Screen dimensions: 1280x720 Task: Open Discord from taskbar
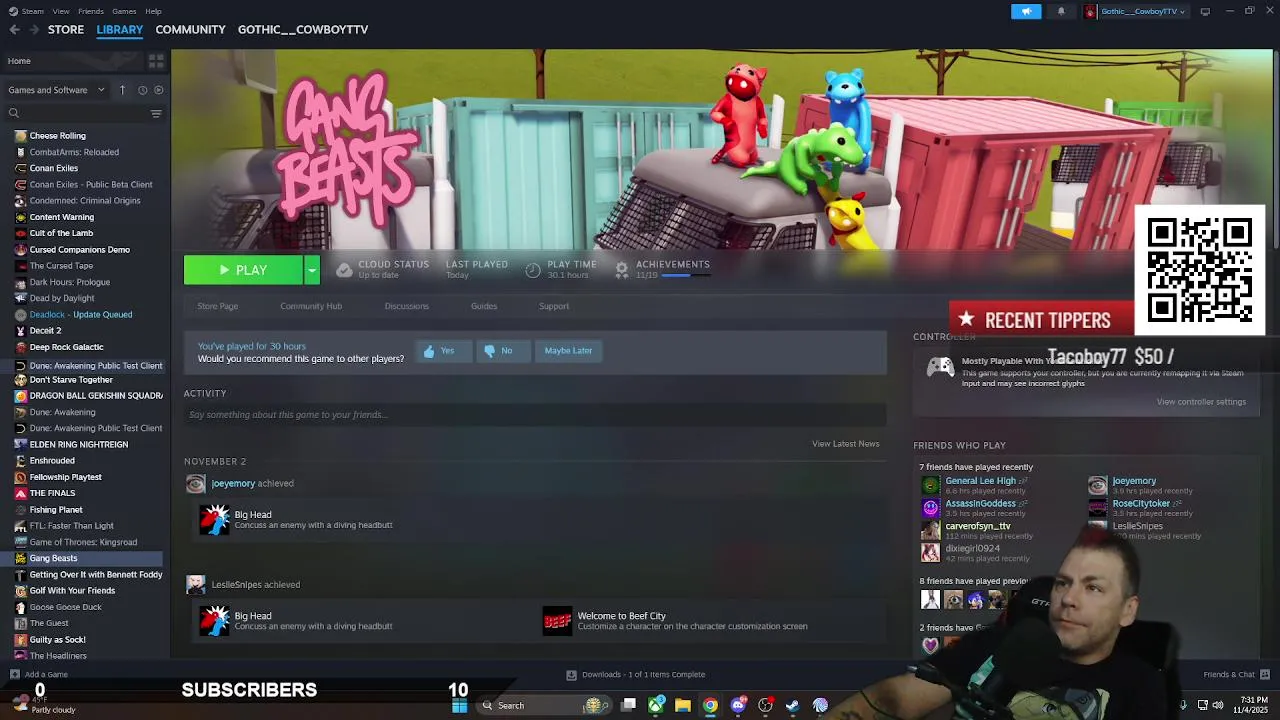coord(738,706)
